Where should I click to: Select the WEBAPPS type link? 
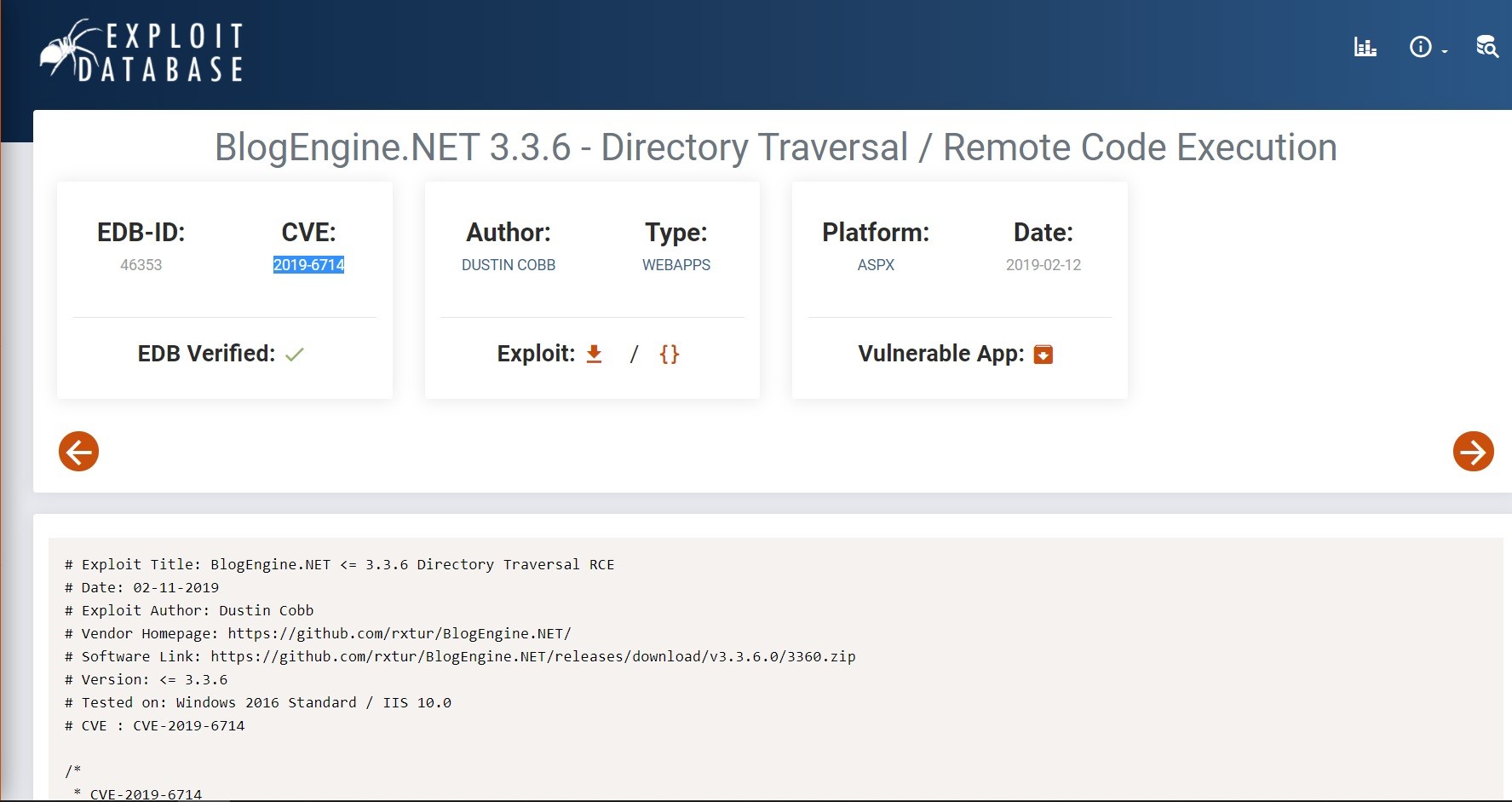tap(676, 265)
